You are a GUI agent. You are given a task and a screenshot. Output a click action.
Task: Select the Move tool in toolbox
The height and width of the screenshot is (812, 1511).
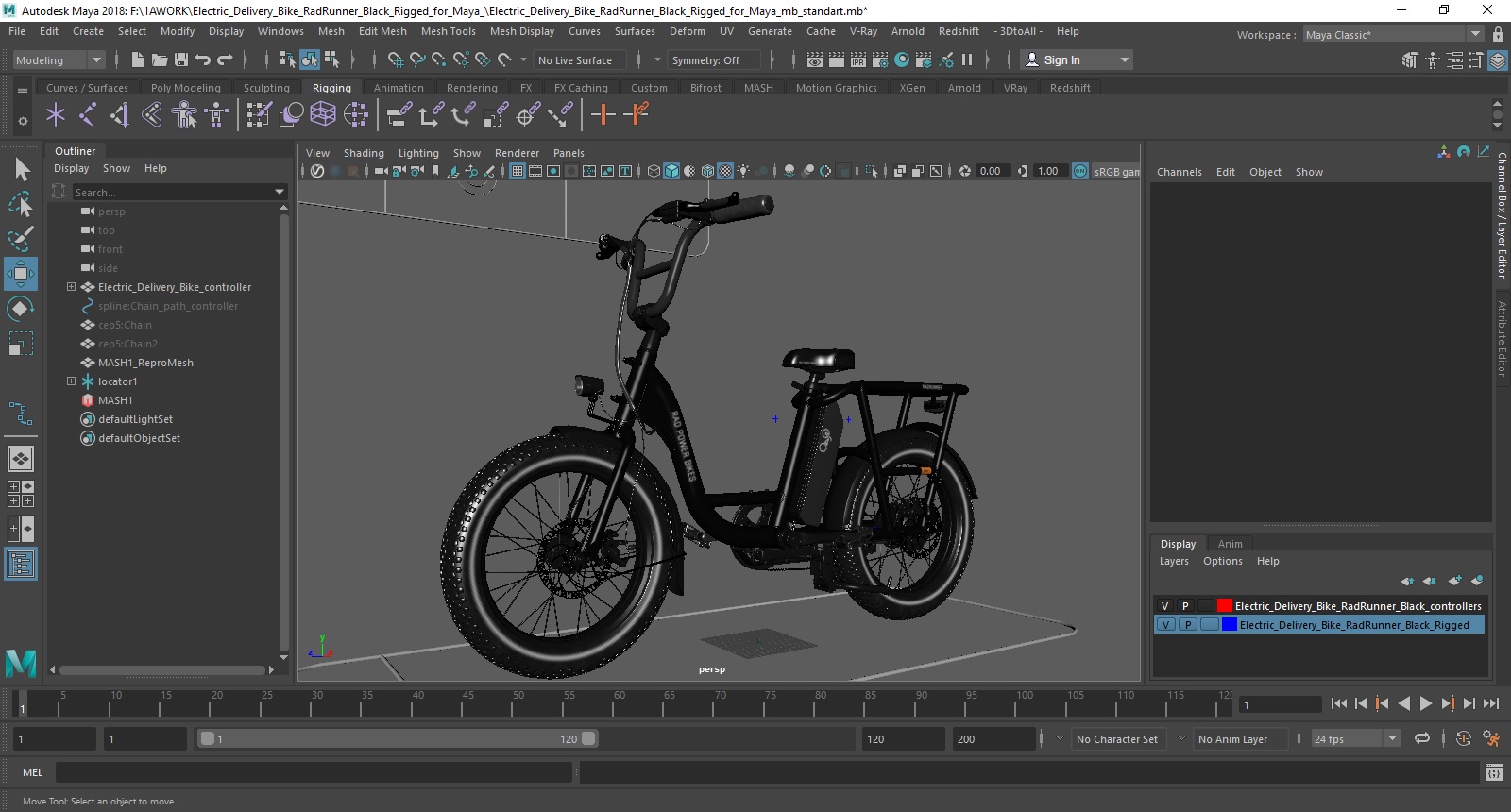click(21, 274)
